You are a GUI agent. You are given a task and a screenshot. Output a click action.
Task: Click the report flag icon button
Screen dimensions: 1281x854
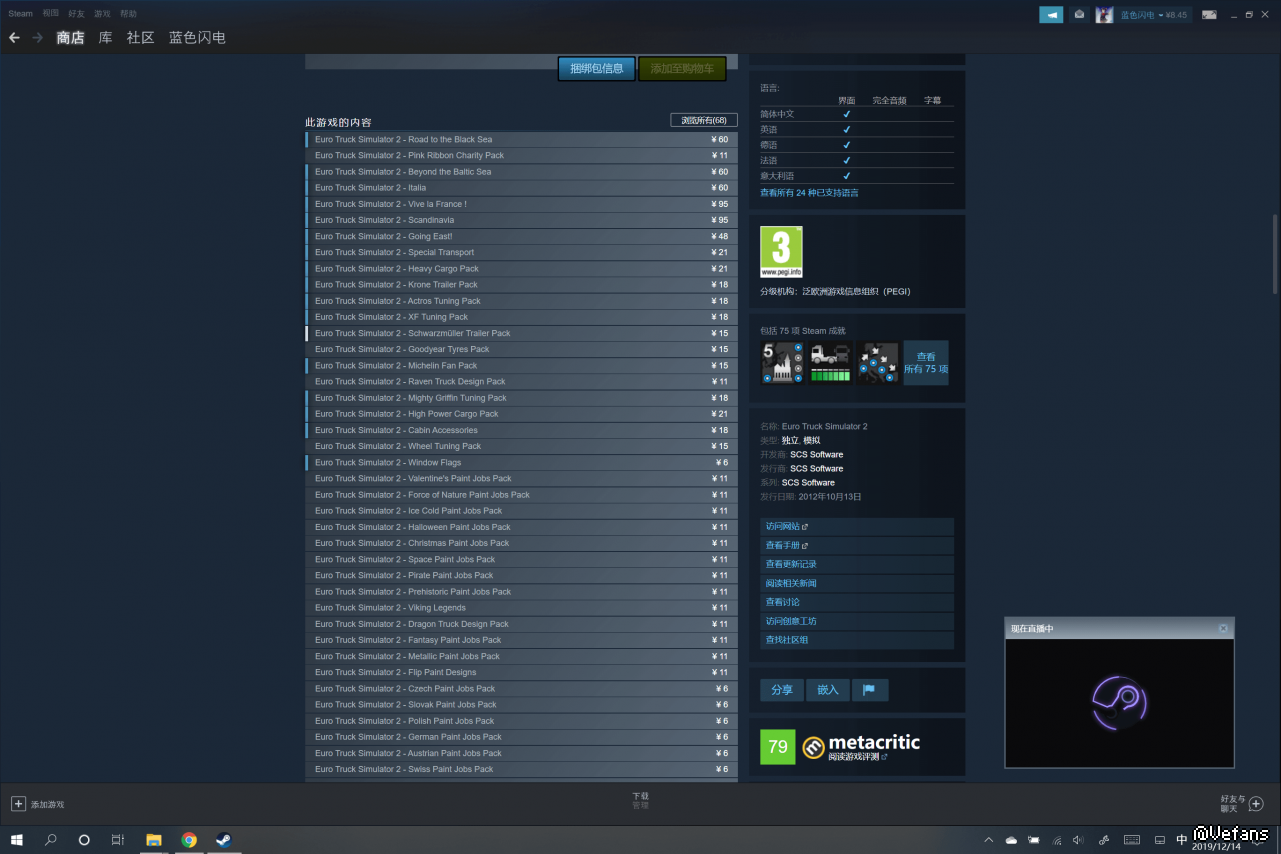pos(869,690)
